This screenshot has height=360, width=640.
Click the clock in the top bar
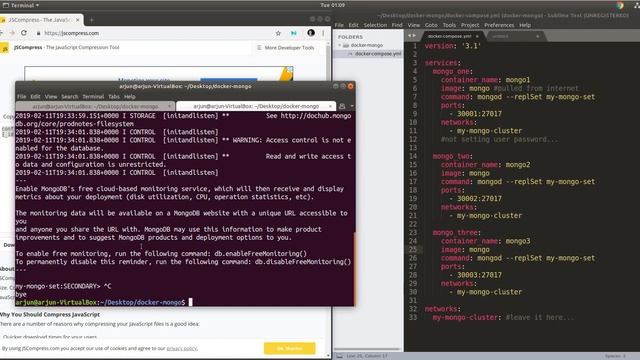tap(332, 5)
